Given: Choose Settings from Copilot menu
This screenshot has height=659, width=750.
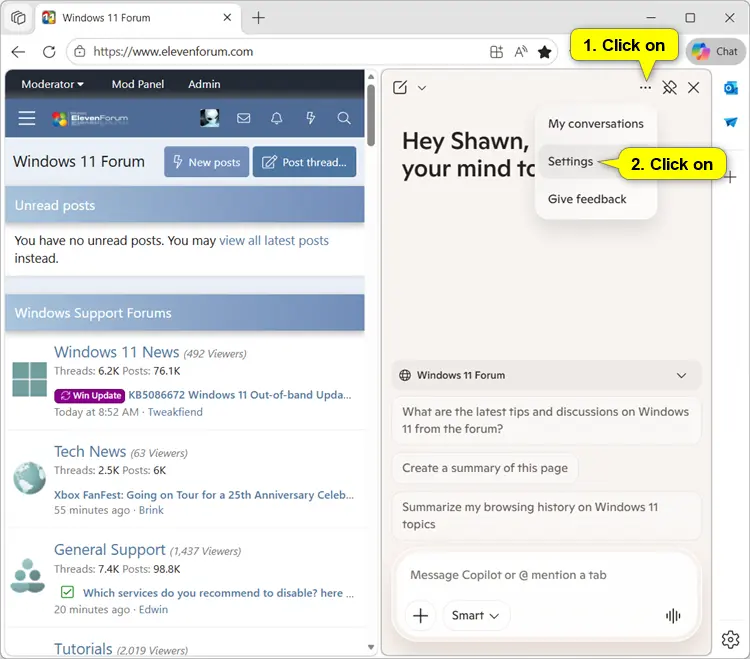Looking at the screenshot, I should click(571, 162).
